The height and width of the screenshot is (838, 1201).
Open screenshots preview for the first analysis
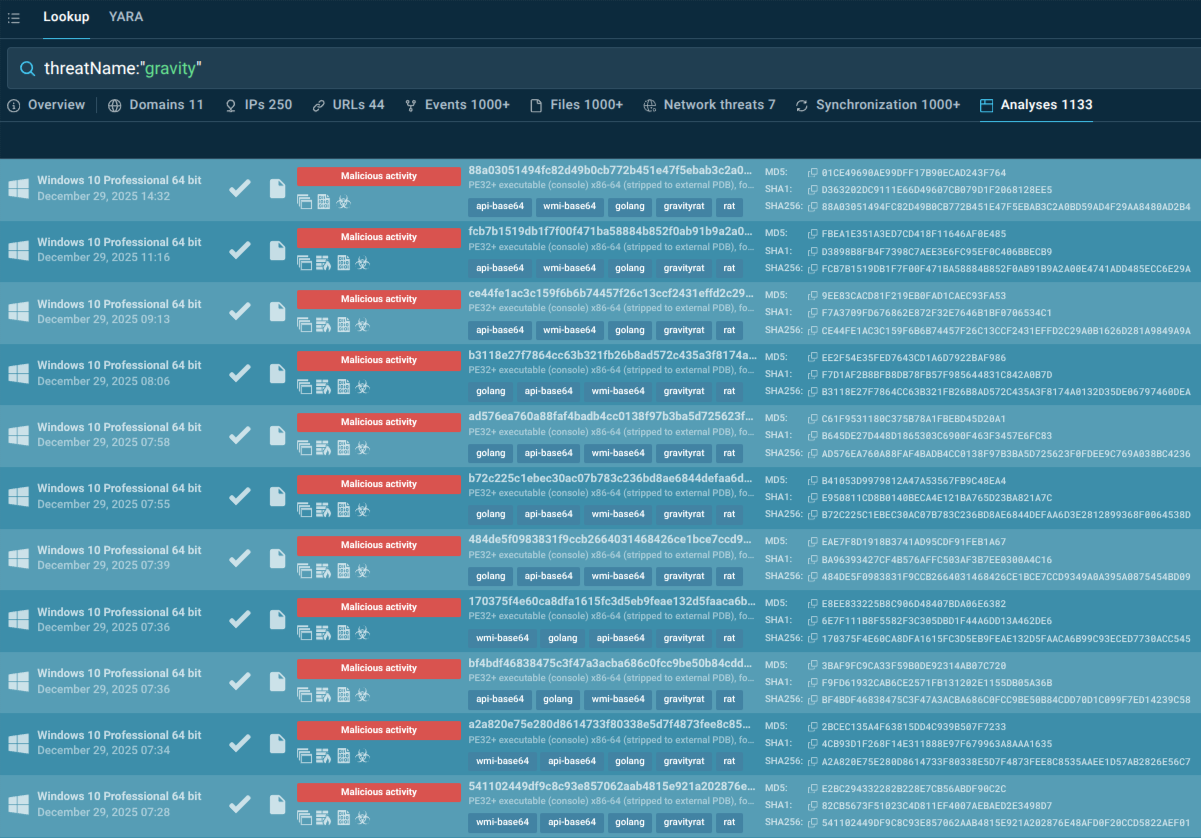[305, 201]
